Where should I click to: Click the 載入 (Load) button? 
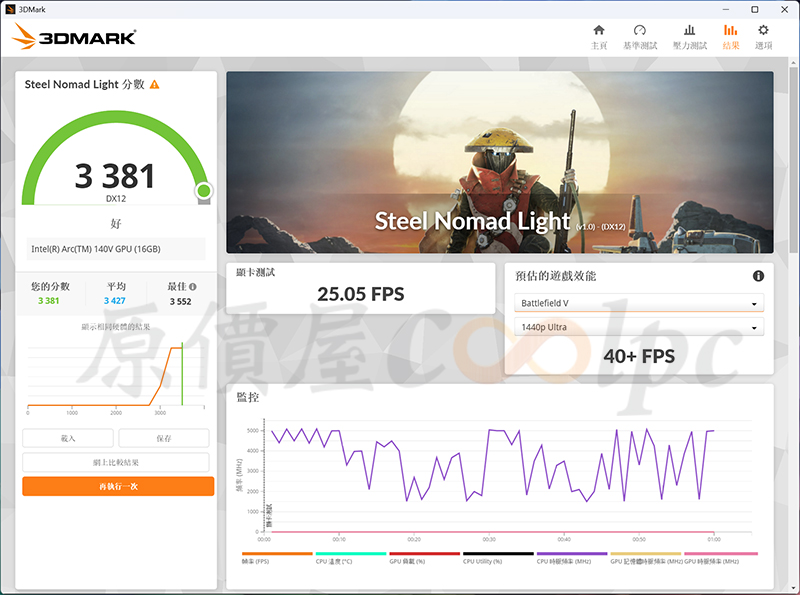pyautogui.click(x=68, y=438)
